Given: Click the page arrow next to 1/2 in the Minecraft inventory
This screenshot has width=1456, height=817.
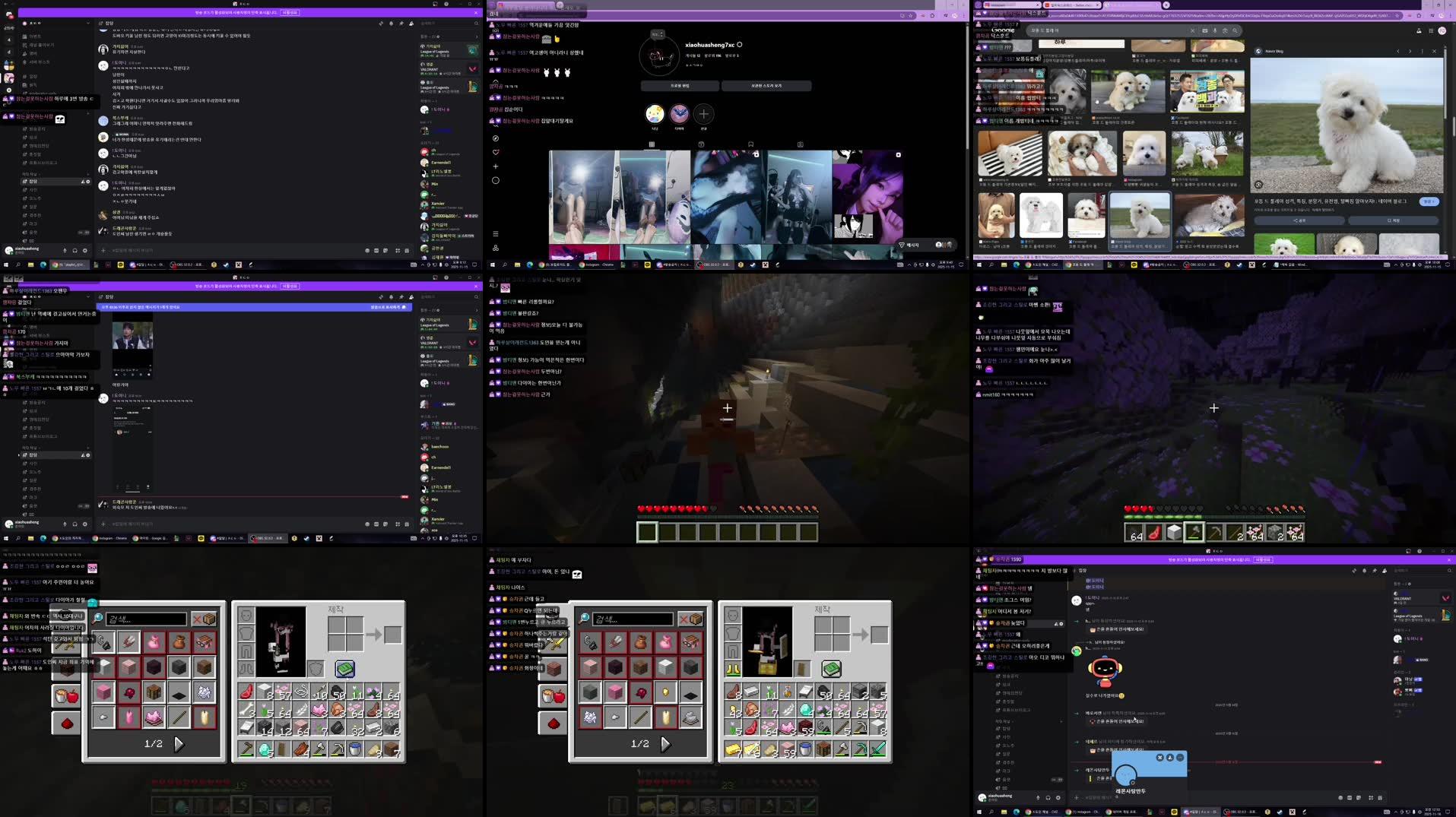Looking at the screenshot, I should click(x=180, y=744).
